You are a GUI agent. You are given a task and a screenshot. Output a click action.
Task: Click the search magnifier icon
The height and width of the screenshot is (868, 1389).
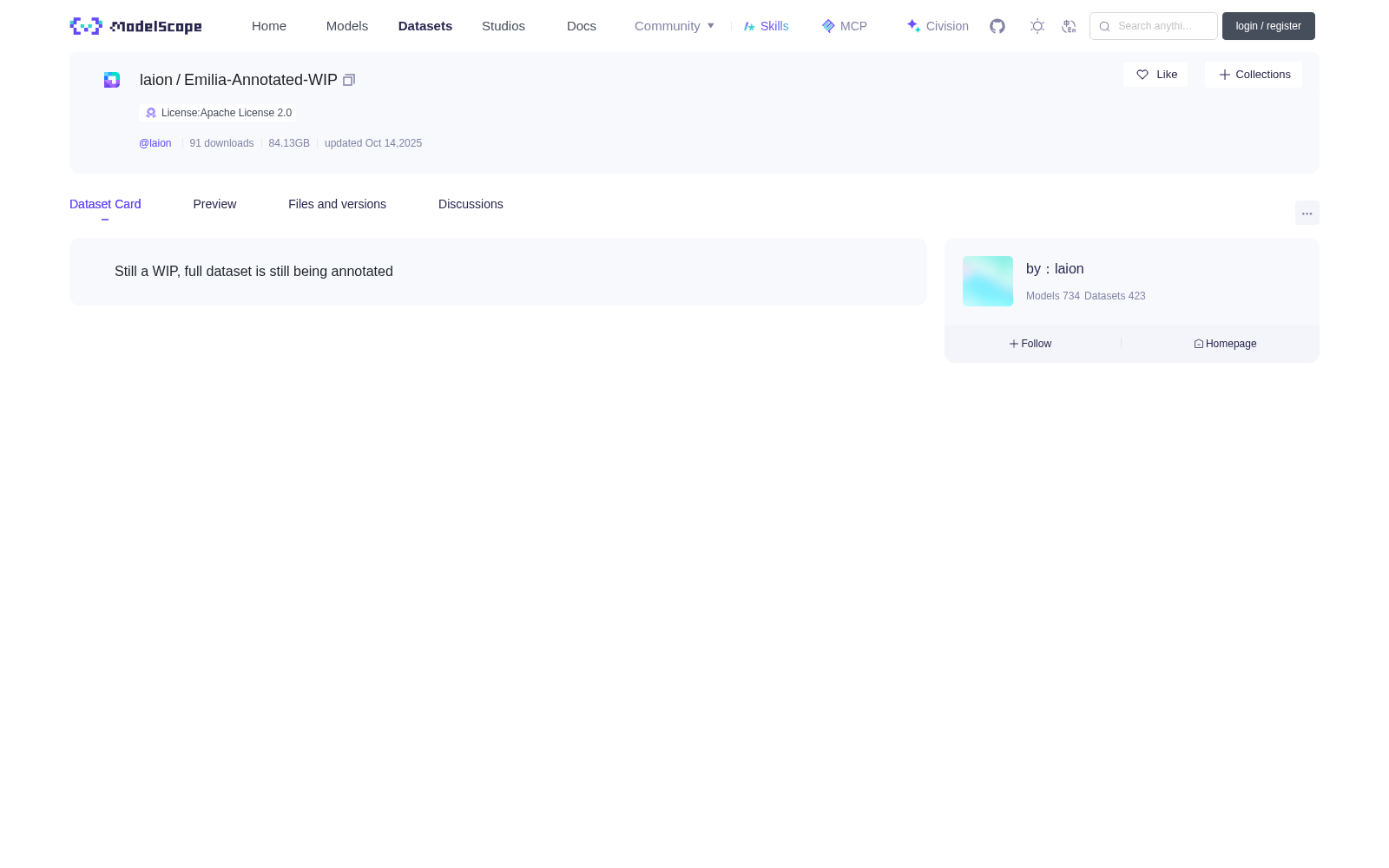click(x=1104, y=26)
